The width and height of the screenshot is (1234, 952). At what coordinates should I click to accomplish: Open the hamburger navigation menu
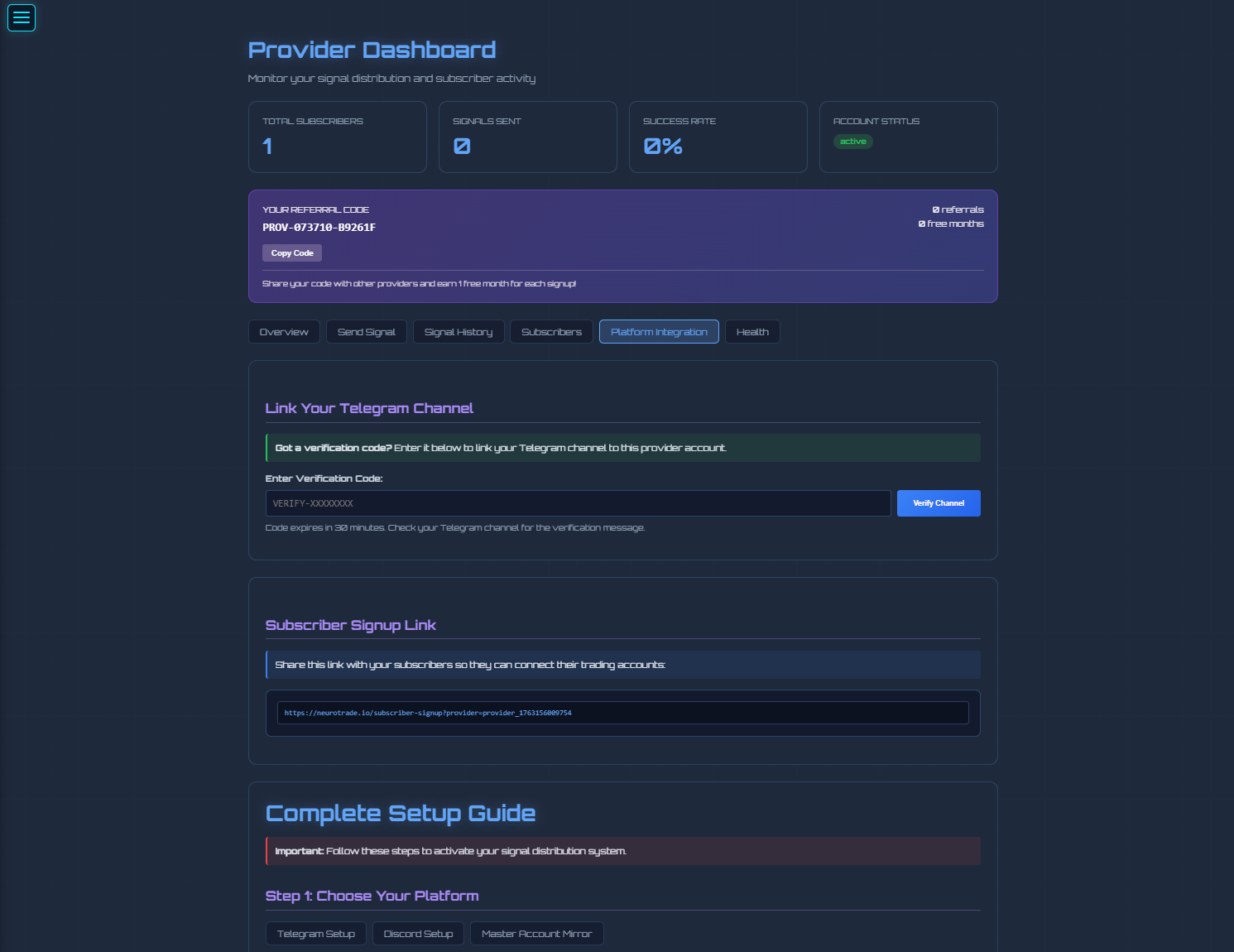point(21,17)
